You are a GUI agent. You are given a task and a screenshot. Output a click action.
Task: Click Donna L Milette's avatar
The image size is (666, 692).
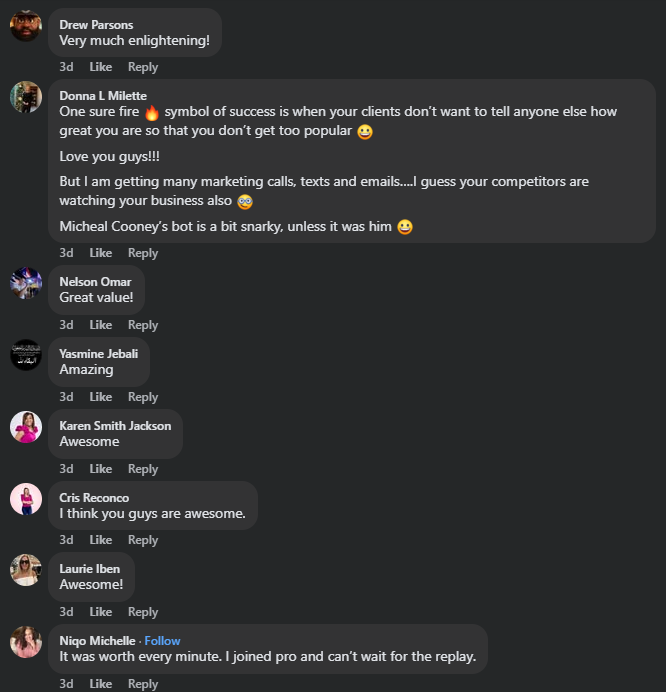(x=26, y=97)
